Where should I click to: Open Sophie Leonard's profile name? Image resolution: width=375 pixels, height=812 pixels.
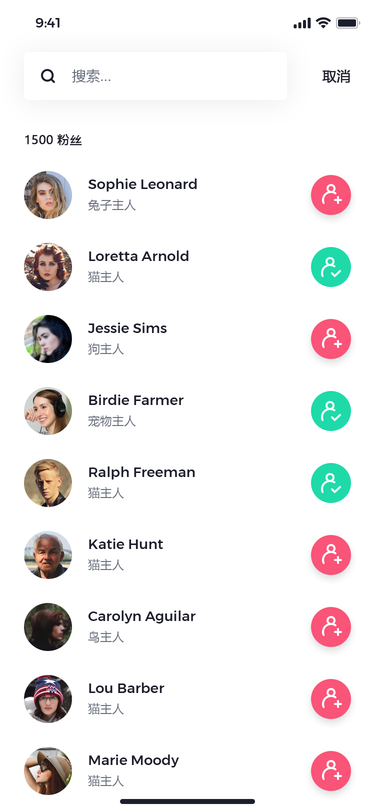pos(142,184)
